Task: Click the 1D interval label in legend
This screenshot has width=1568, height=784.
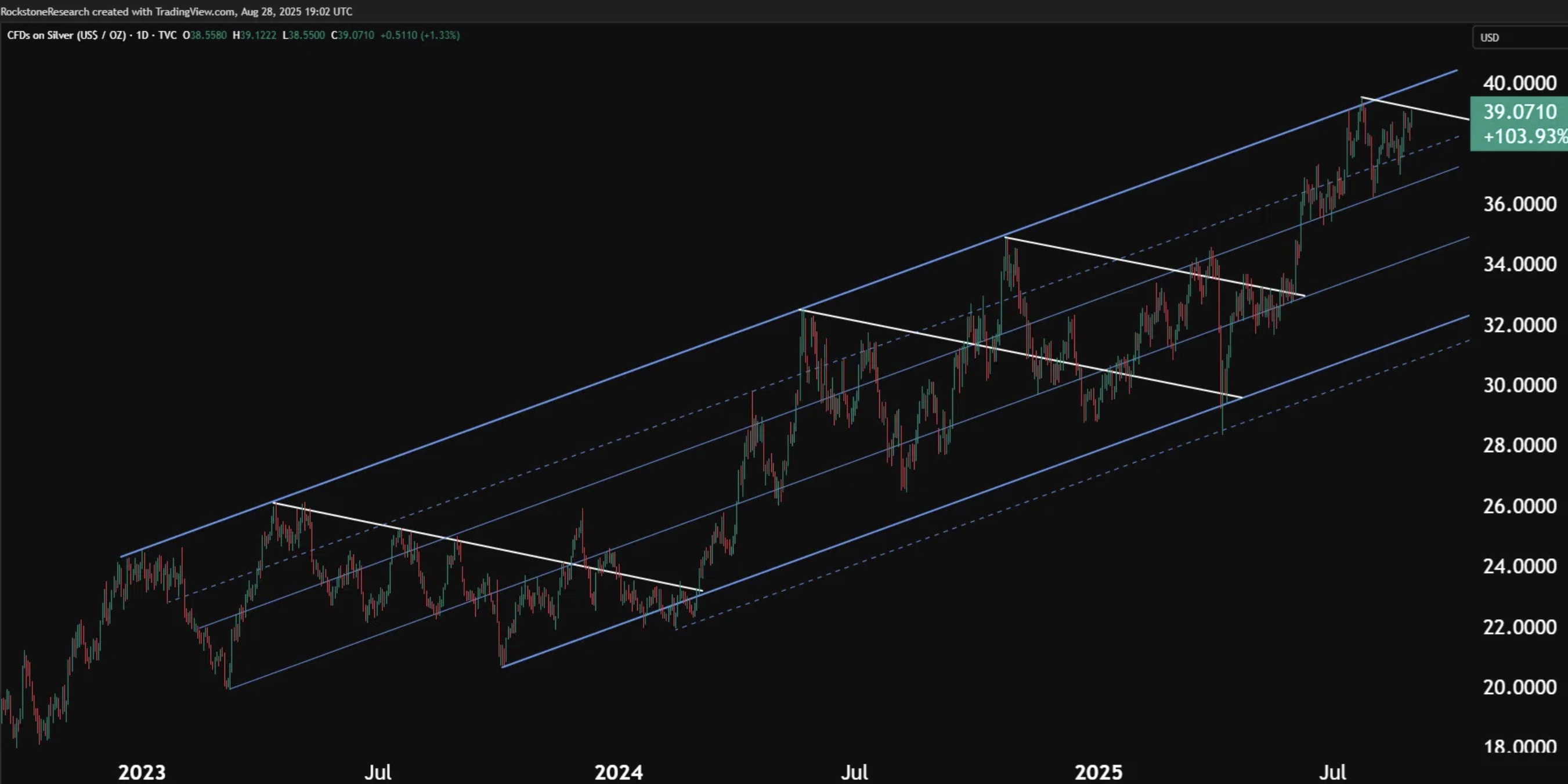Action: point(142,35)
